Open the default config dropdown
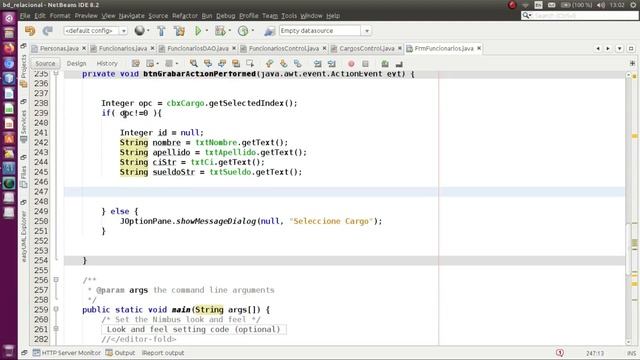The width and height of the screenshot is (640, 360). pyautogui.click(x=123, y=31)
